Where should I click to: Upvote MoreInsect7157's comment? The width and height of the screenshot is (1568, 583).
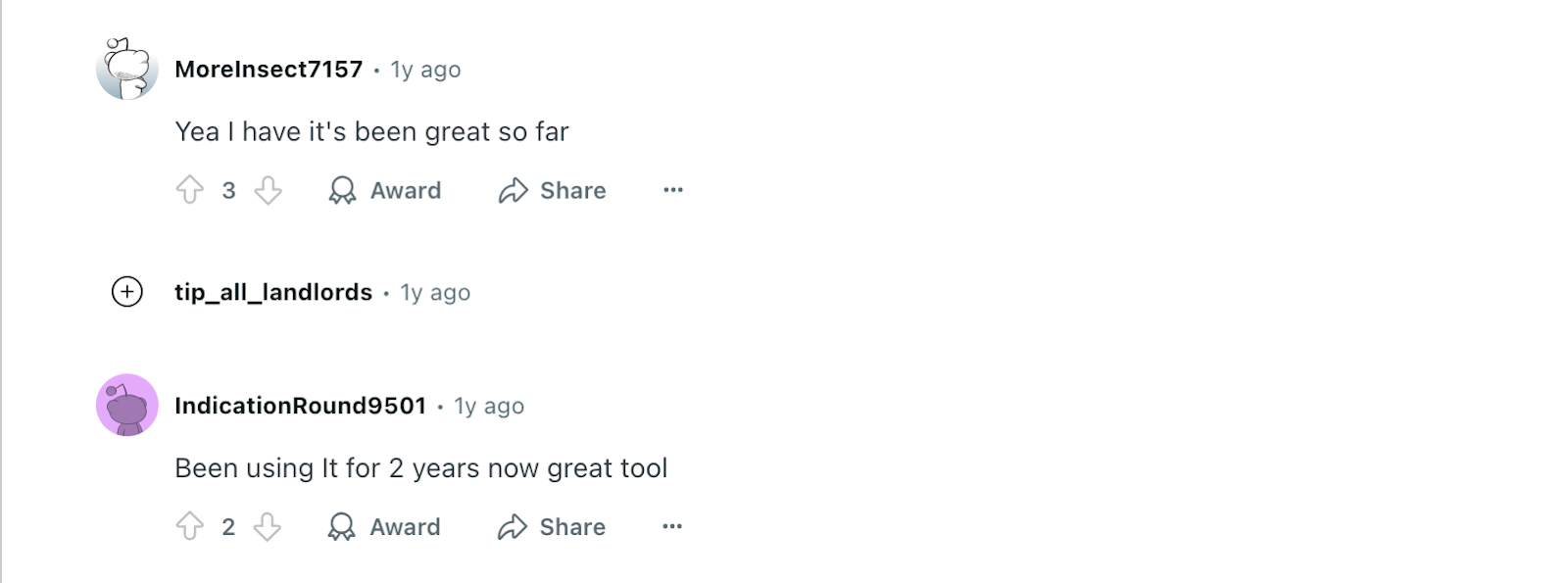(190, 190)
